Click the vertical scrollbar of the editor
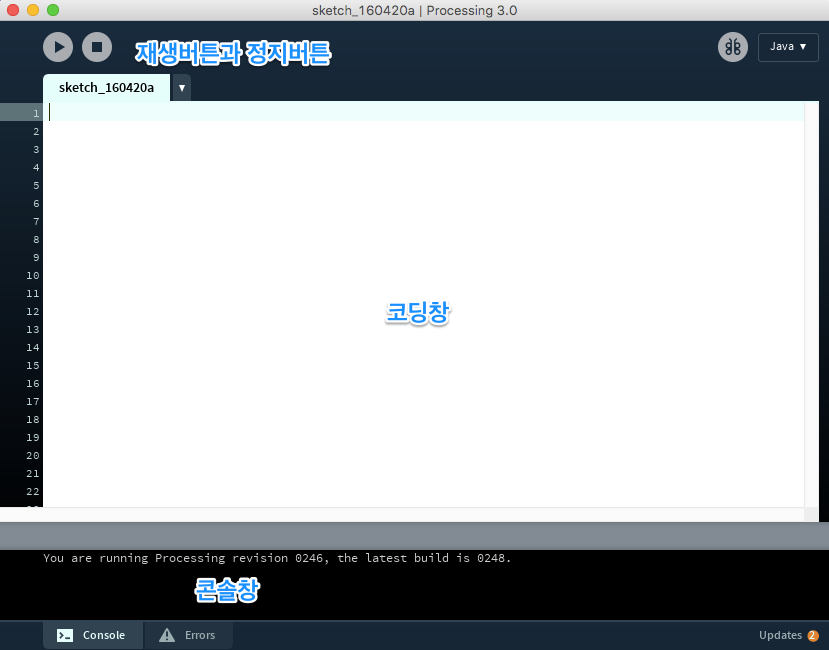Viewport: 829px width, 650px height. tap(811, 304)
